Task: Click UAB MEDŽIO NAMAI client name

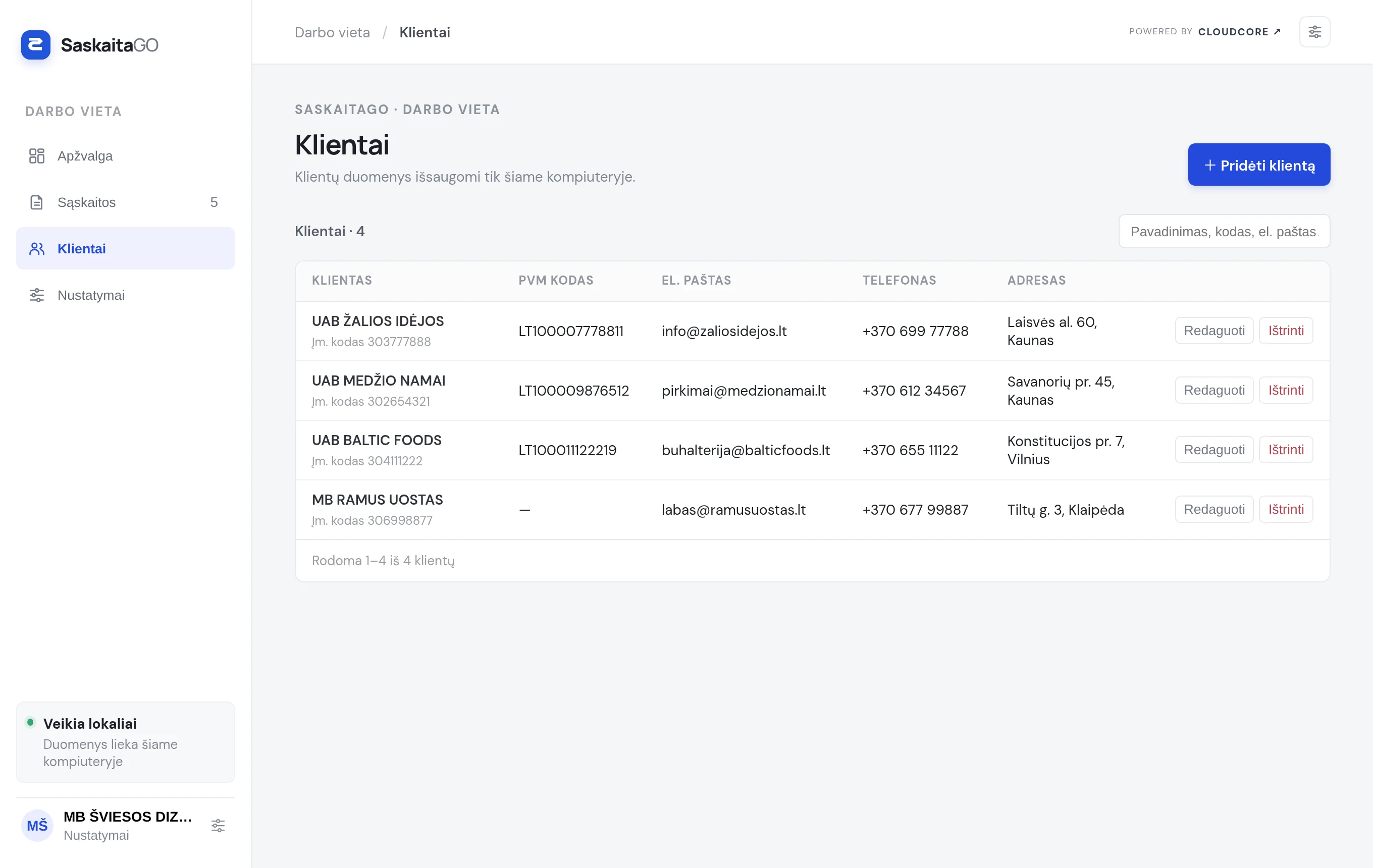Action: click(379, 380)
